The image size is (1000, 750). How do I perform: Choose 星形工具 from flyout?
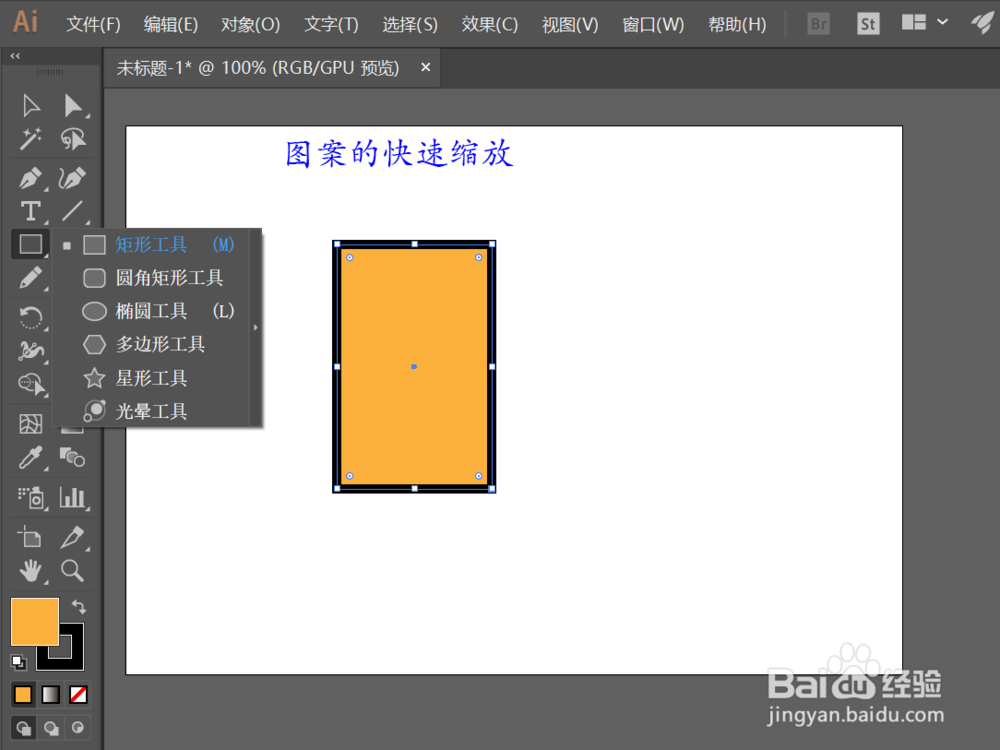click(x=151, y=378)
